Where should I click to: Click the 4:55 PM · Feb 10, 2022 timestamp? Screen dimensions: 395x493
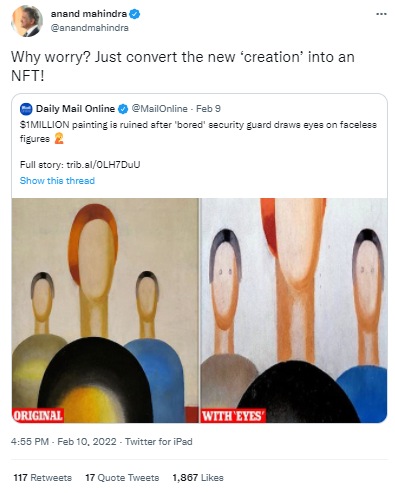(x=64, y=442)
